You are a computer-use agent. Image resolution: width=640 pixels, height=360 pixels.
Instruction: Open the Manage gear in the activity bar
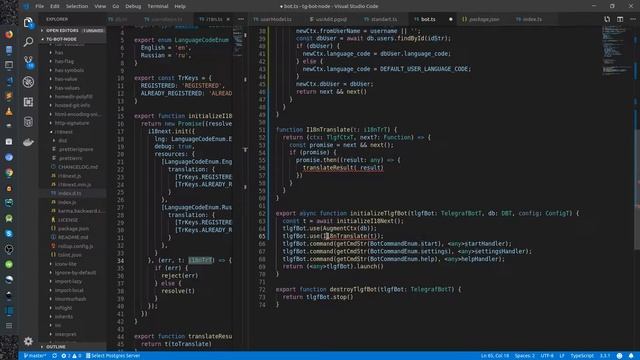28,341
